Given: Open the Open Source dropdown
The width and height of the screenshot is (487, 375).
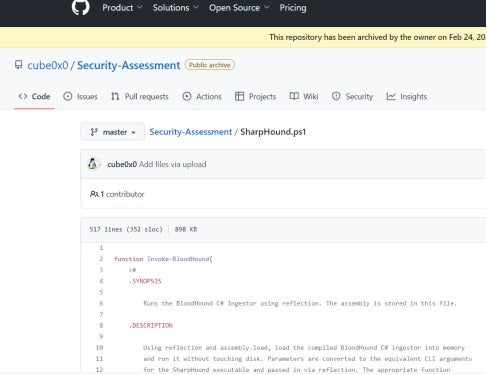Looking at the screenshot, I should pos(239,8).
